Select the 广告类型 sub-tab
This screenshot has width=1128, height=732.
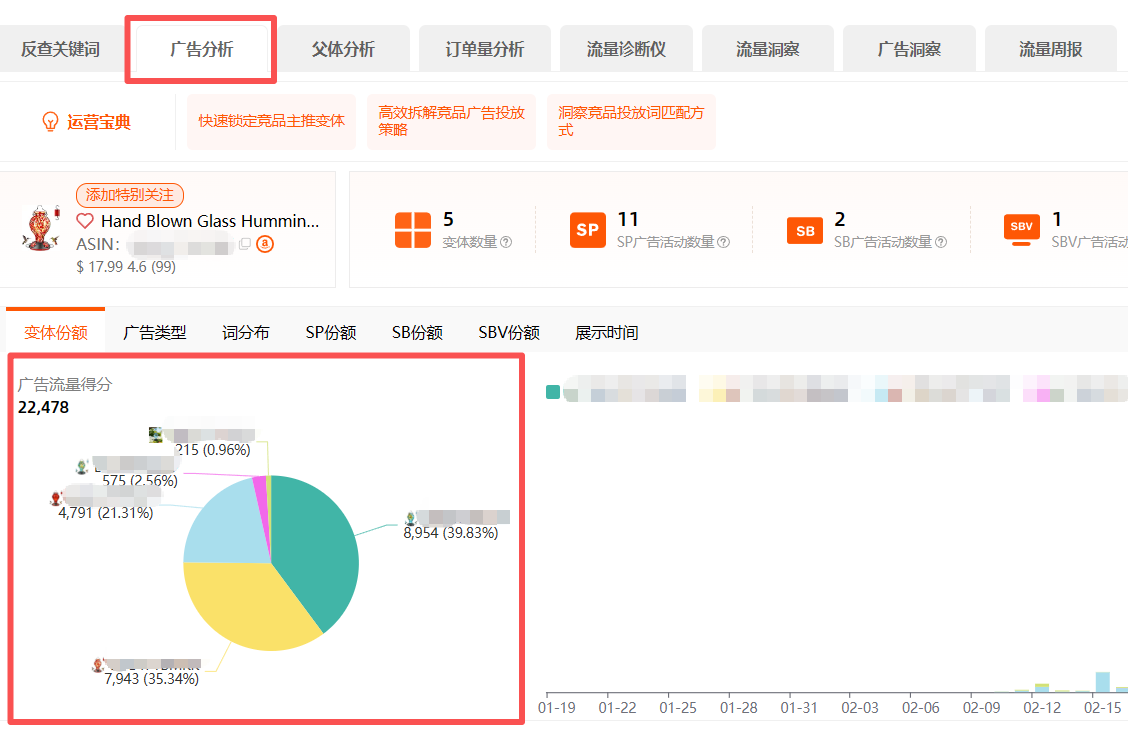(154, 332)
